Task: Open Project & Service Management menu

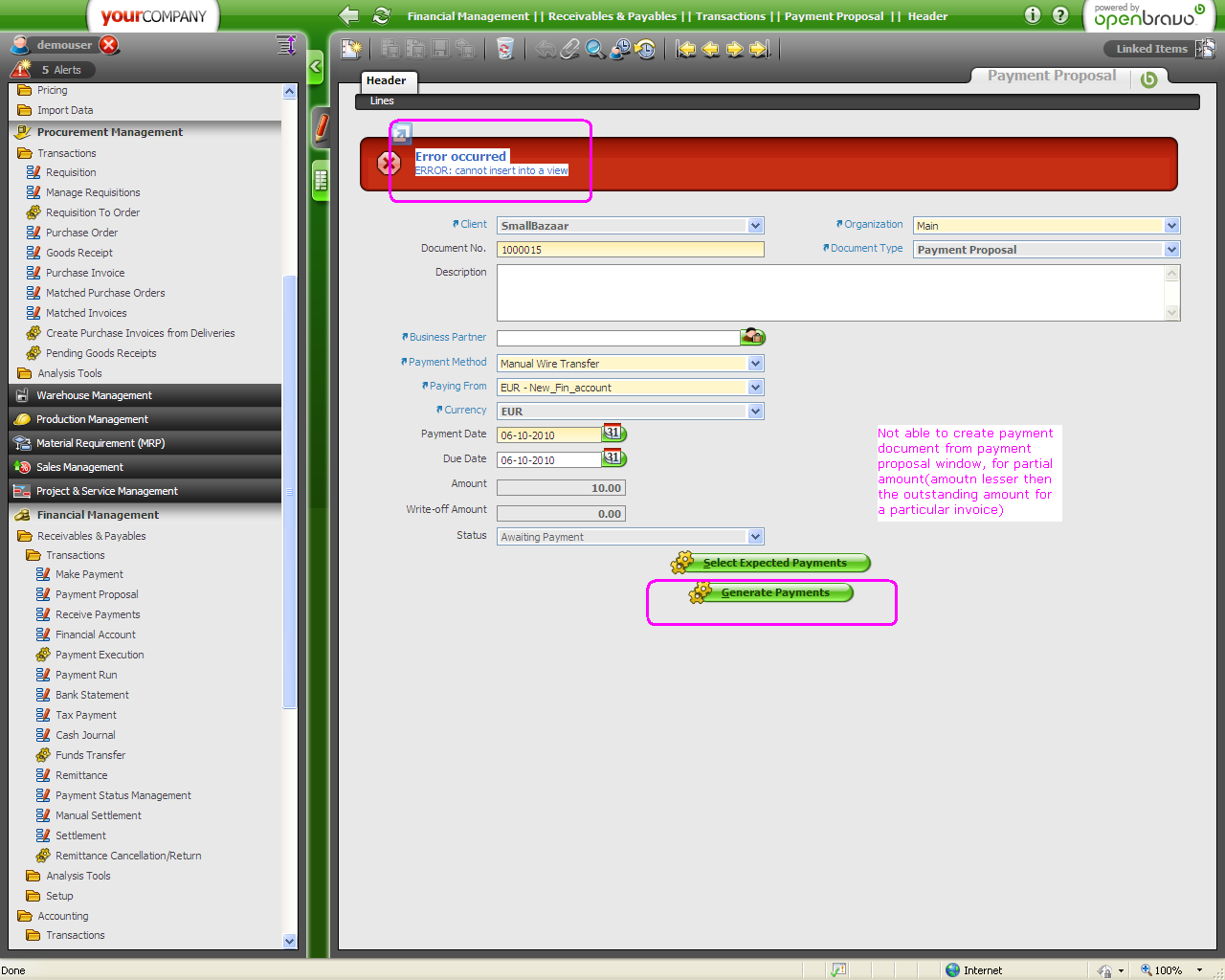Action: pos(145,491)
